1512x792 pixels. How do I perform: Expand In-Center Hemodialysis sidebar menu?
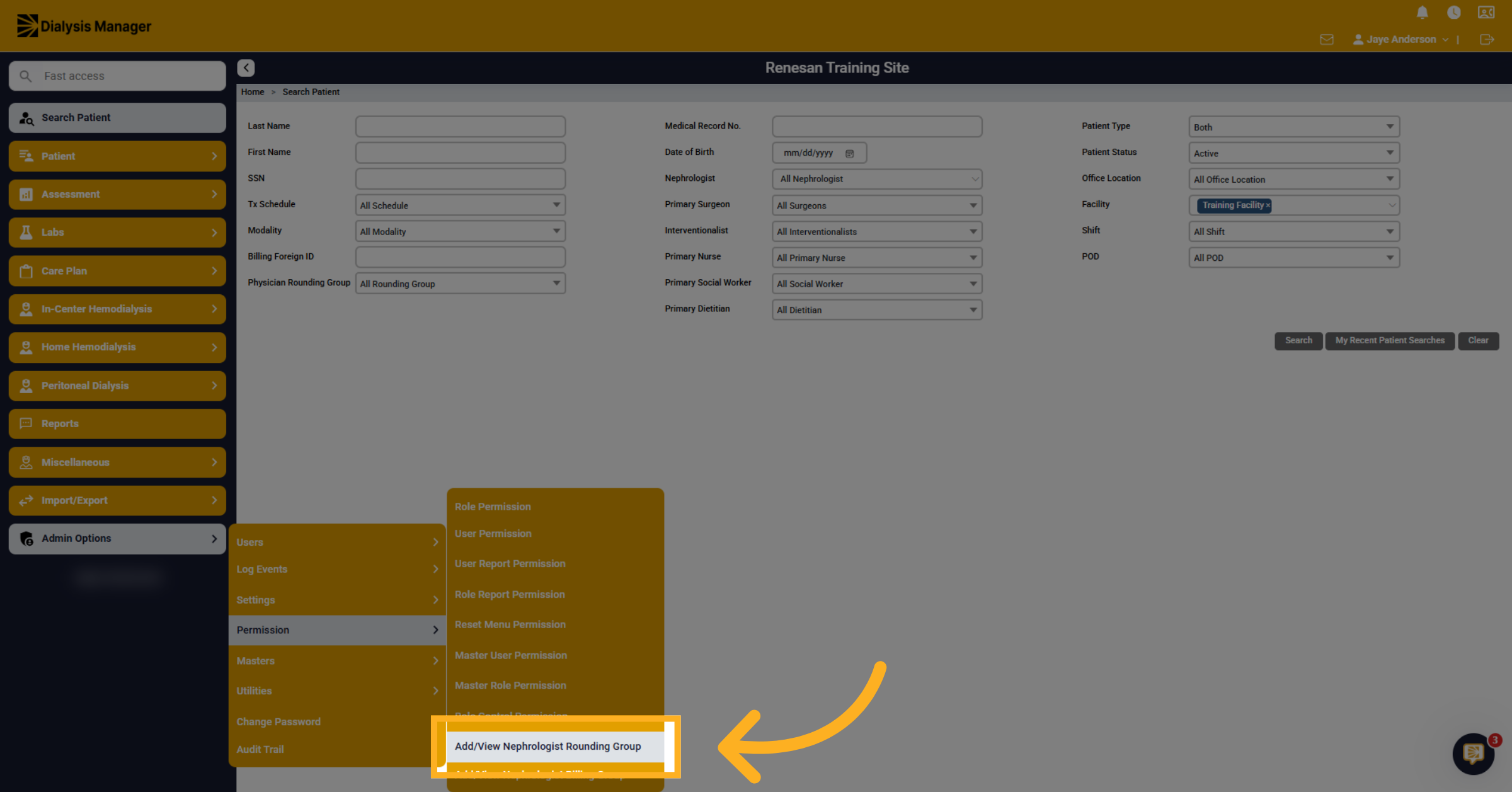[x=117, y=309]
